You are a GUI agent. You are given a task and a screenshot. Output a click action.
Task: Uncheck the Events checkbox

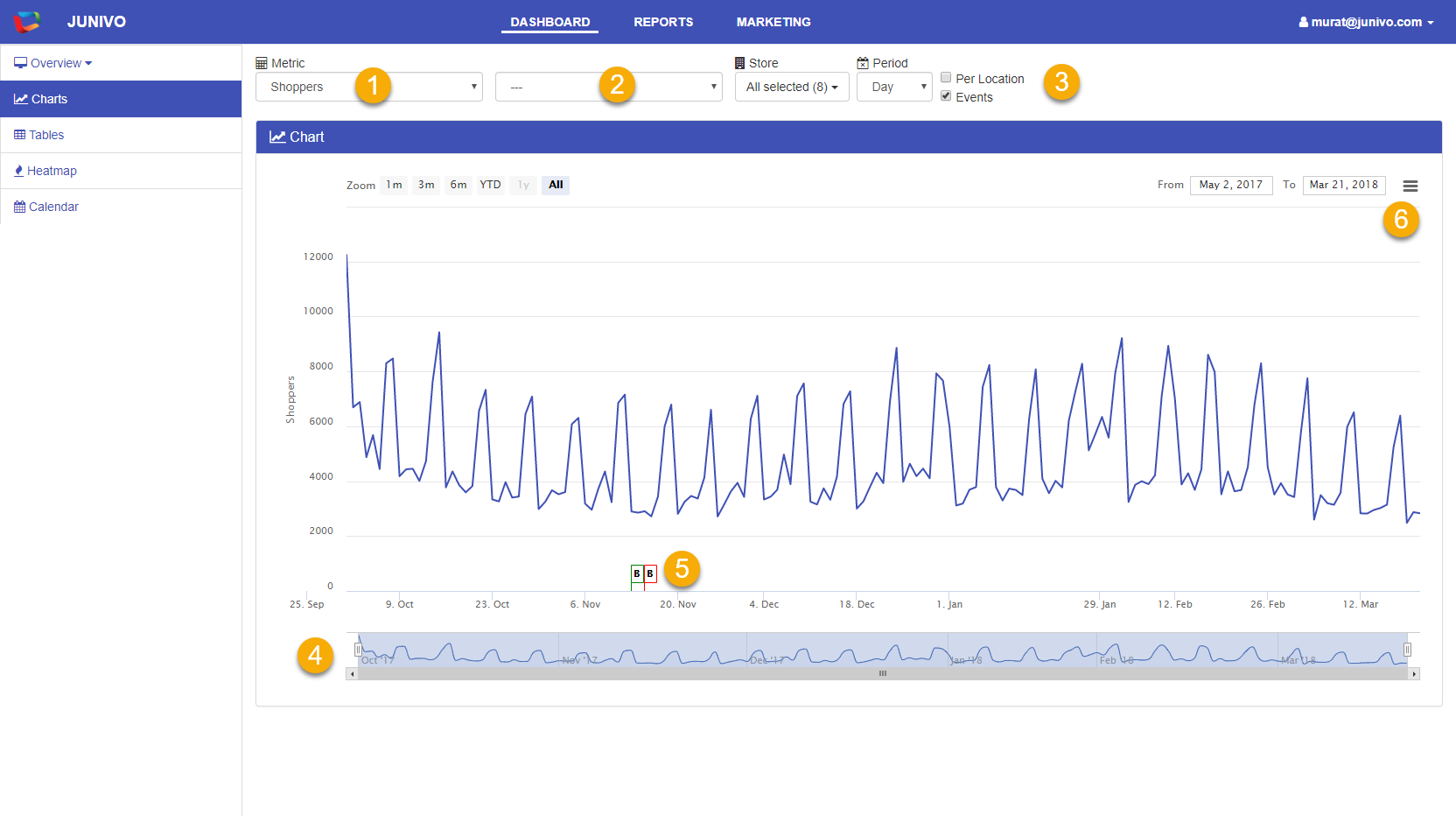pyautogui.click(x=946, y=96)
